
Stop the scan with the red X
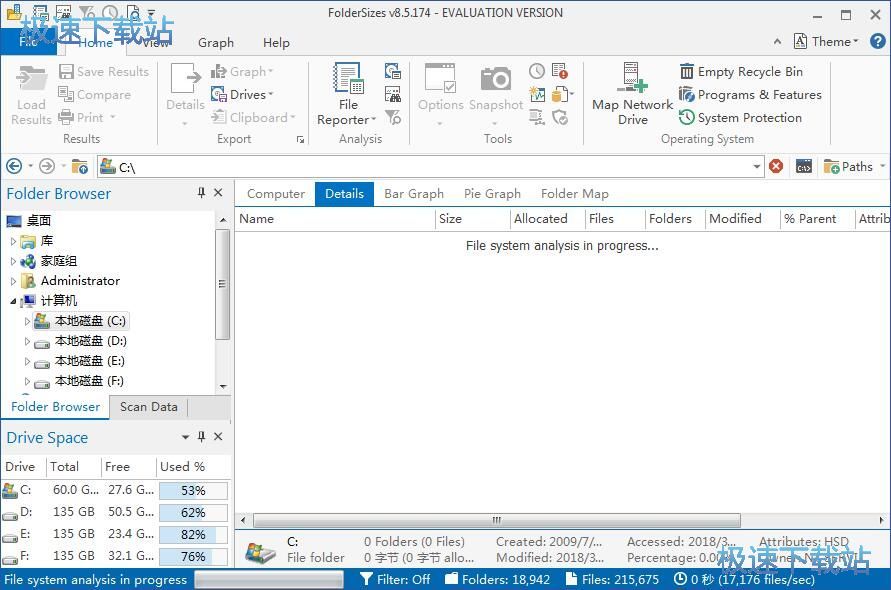pos(776,167)
